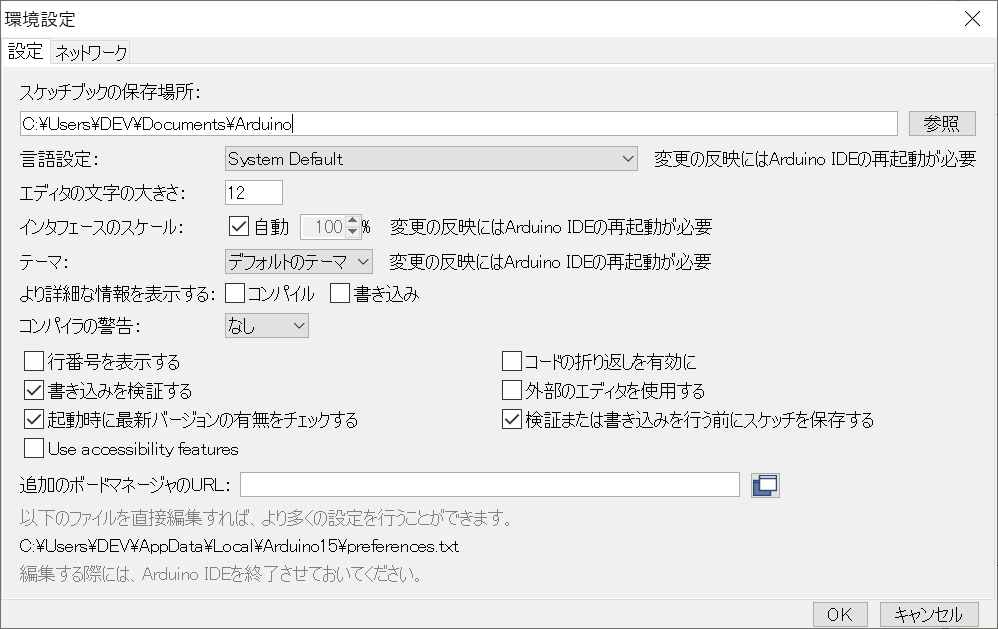Screen dimensions: 998x629
Task: Select the 設定 tab
Action: pyautogui.click(x=25, y=51)
